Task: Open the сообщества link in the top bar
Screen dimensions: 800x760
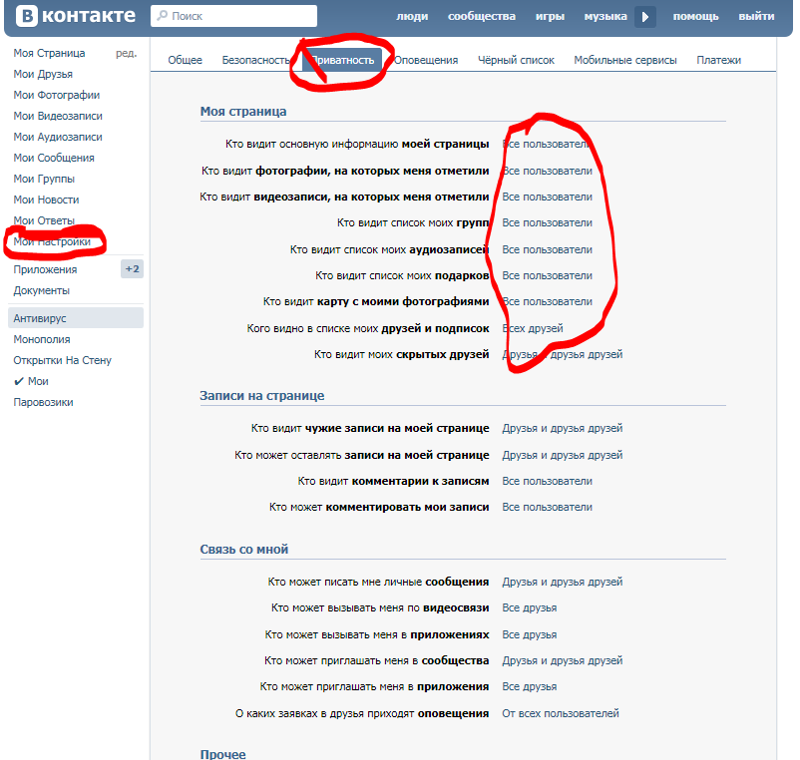Action: click(482, 17)
